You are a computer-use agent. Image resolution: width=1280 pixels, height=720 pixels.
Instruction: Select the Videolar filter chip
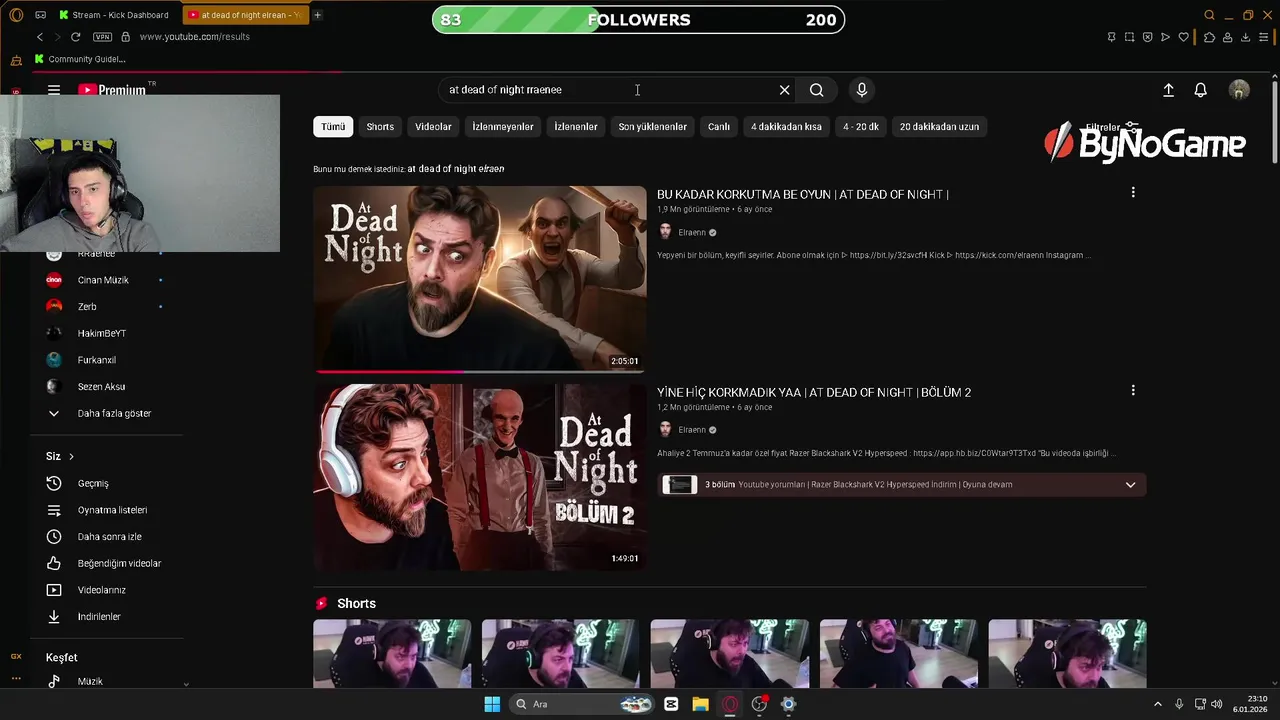pyautogui.click(x=433, y=127)
